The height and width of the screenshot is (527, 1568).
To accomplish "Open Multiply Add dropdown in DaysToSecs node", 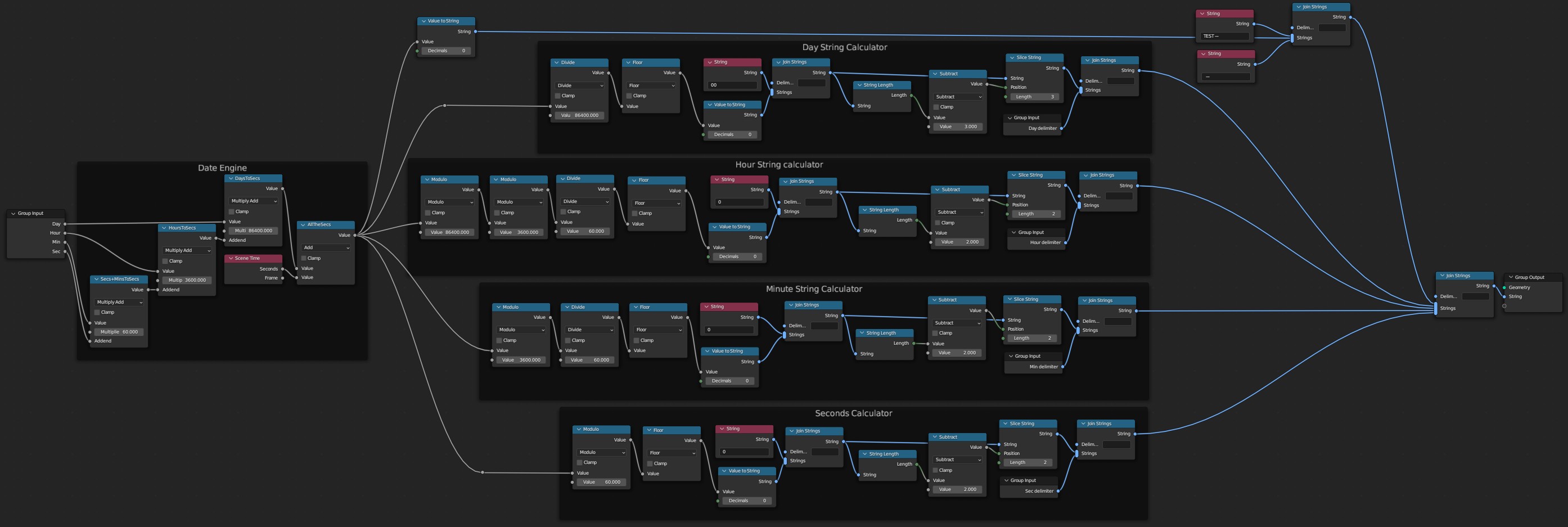I will click(253, 201).
